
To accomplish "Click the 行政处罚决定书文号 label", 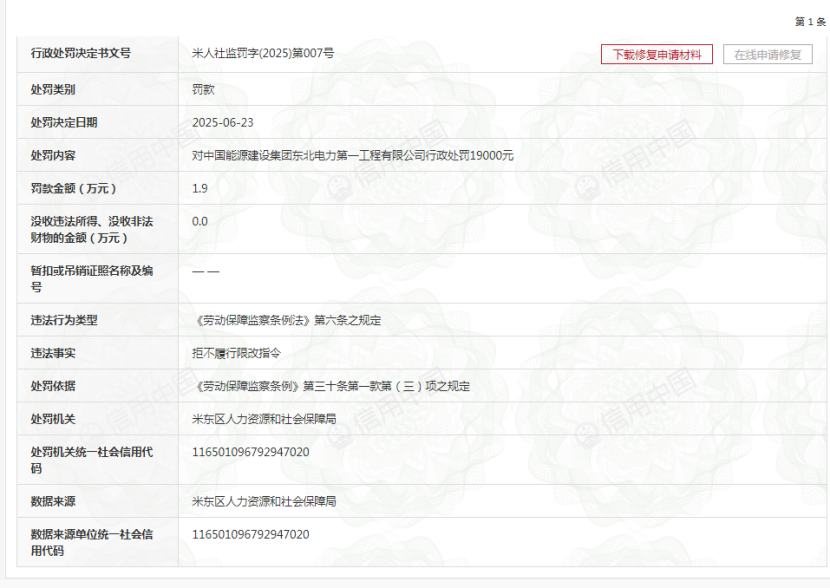I will click(80, 53).
